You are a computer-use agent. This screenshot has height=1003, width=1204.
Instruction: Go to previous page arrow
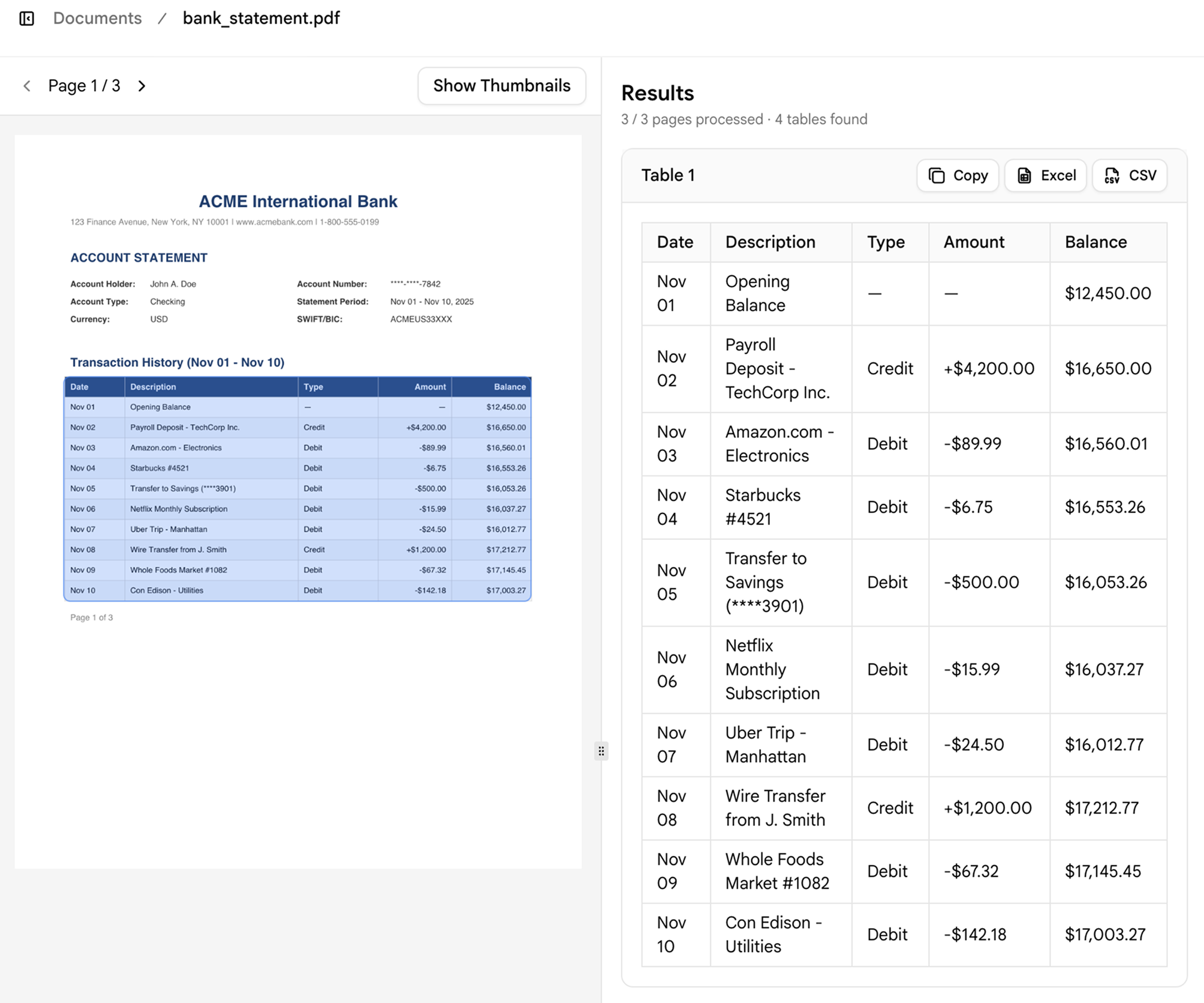[x=27, y=86]
